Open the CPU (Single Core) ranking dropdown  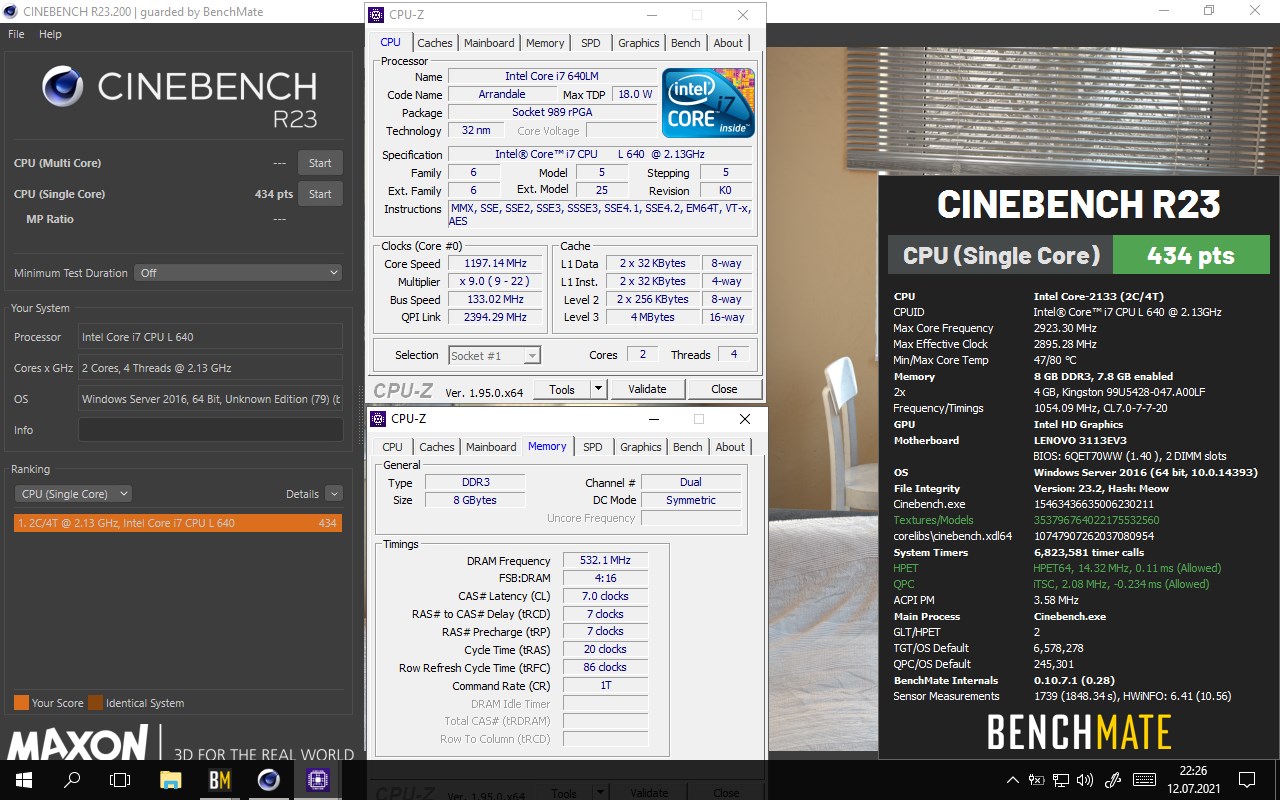pyautogui.click(x=73, y=494)
